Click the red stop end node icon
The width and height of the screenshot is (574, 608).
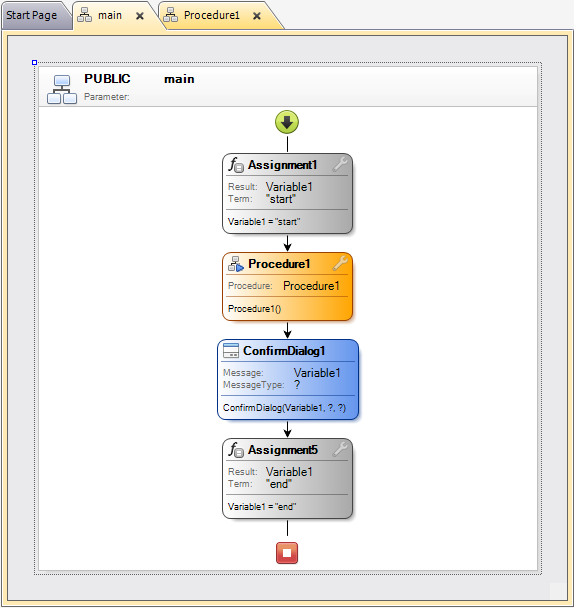(287, 553)
